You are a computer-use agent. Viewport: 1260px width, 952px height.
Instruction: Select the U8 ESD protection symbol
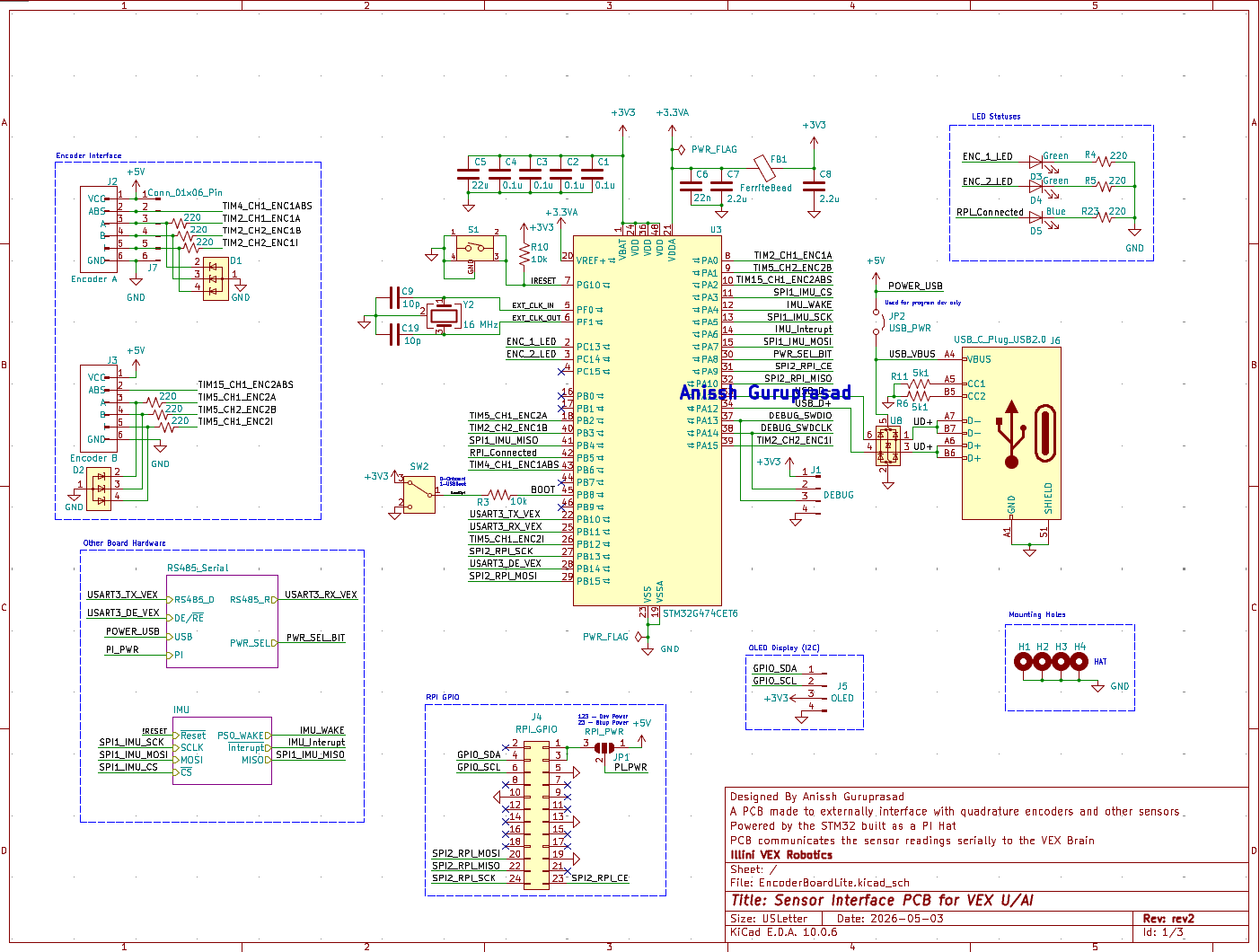[888, 445]
